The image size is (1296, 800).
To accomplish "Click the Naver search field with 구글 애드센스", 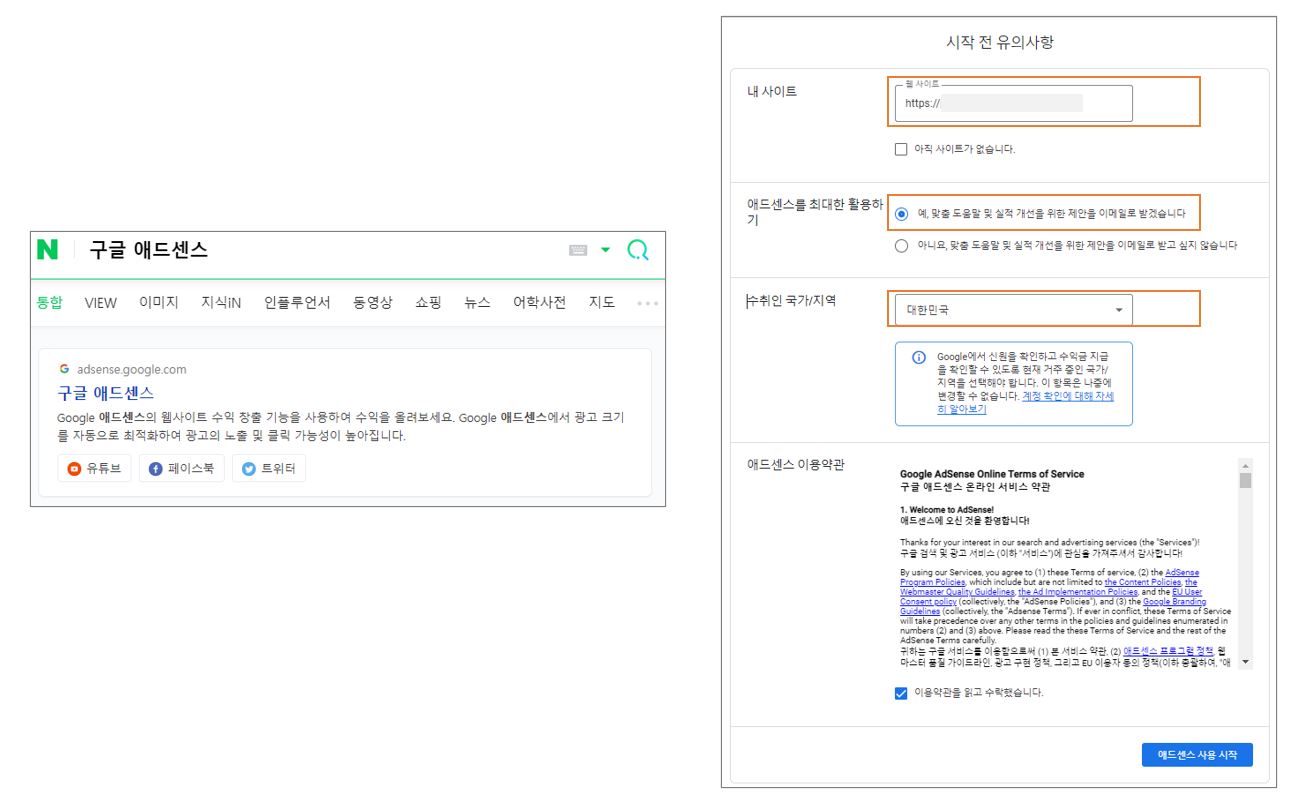I will click(320, 250).
